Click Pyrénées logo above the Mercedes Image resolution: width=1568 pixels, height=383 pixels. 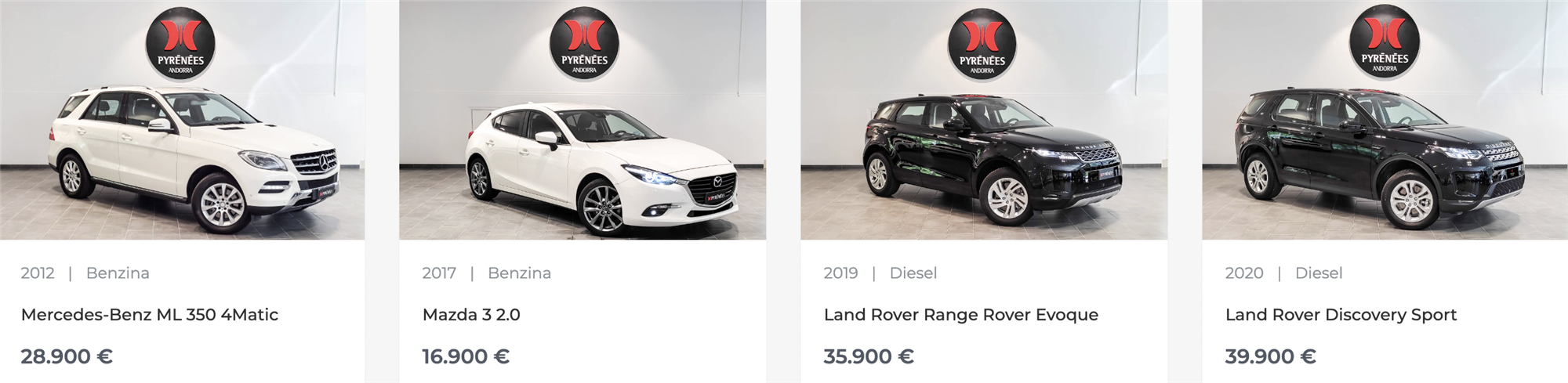click(x=180, y=42)
